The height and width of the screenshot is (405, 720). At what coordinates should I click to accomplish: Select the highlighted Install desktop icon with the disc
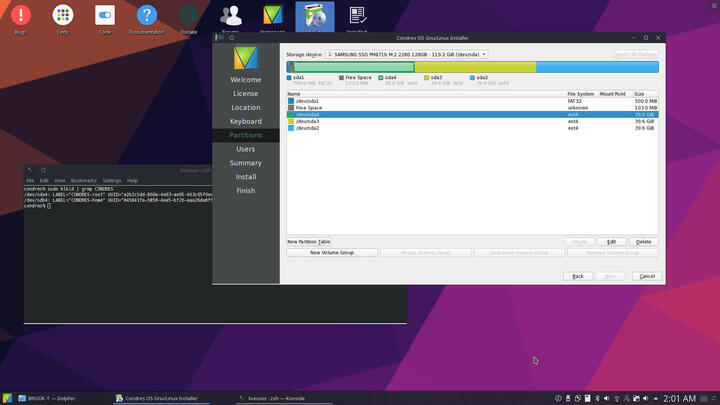point(315,17)
